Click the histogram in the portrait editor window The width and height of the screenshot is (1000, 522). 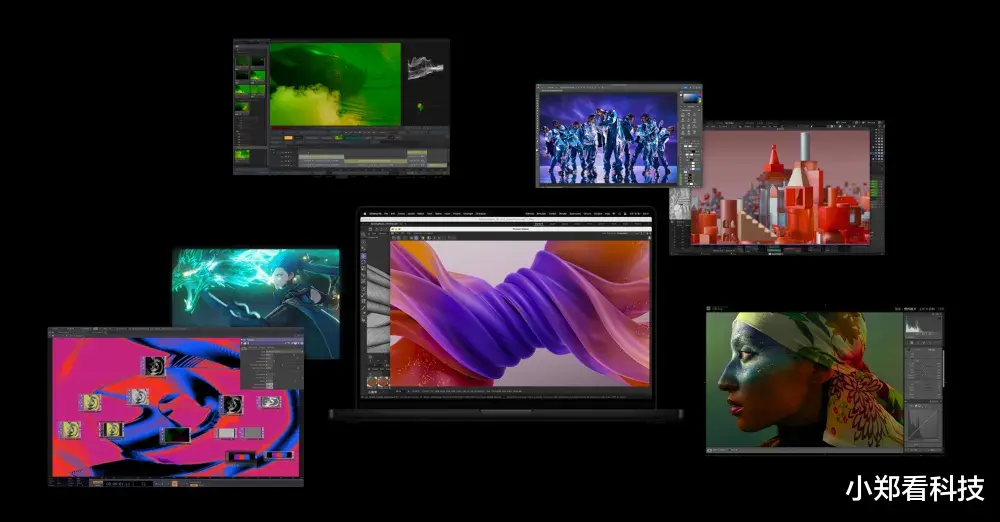923,327
